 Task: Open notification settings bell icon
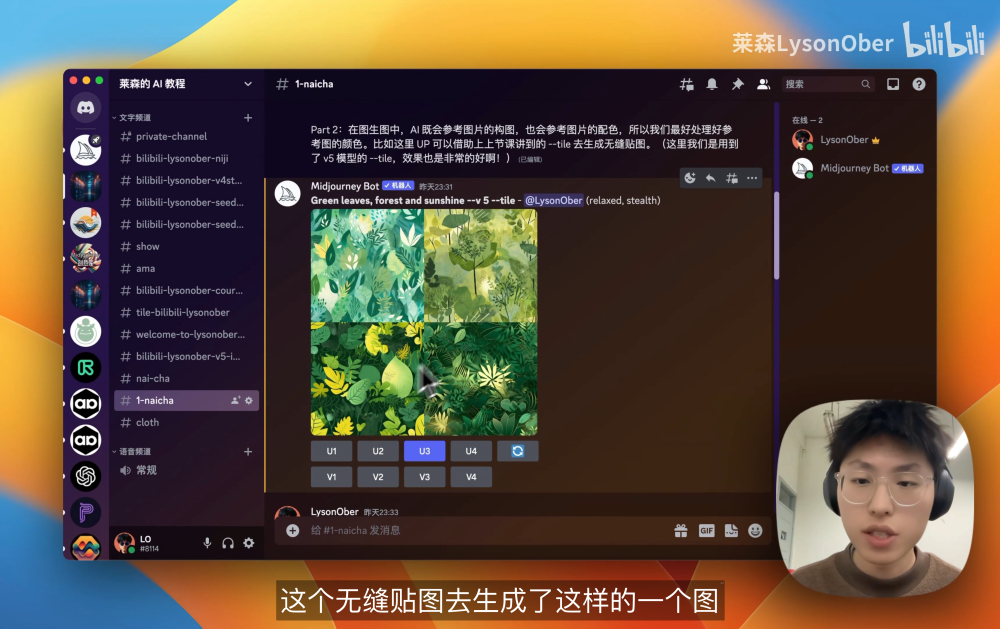tap(712, 84)
